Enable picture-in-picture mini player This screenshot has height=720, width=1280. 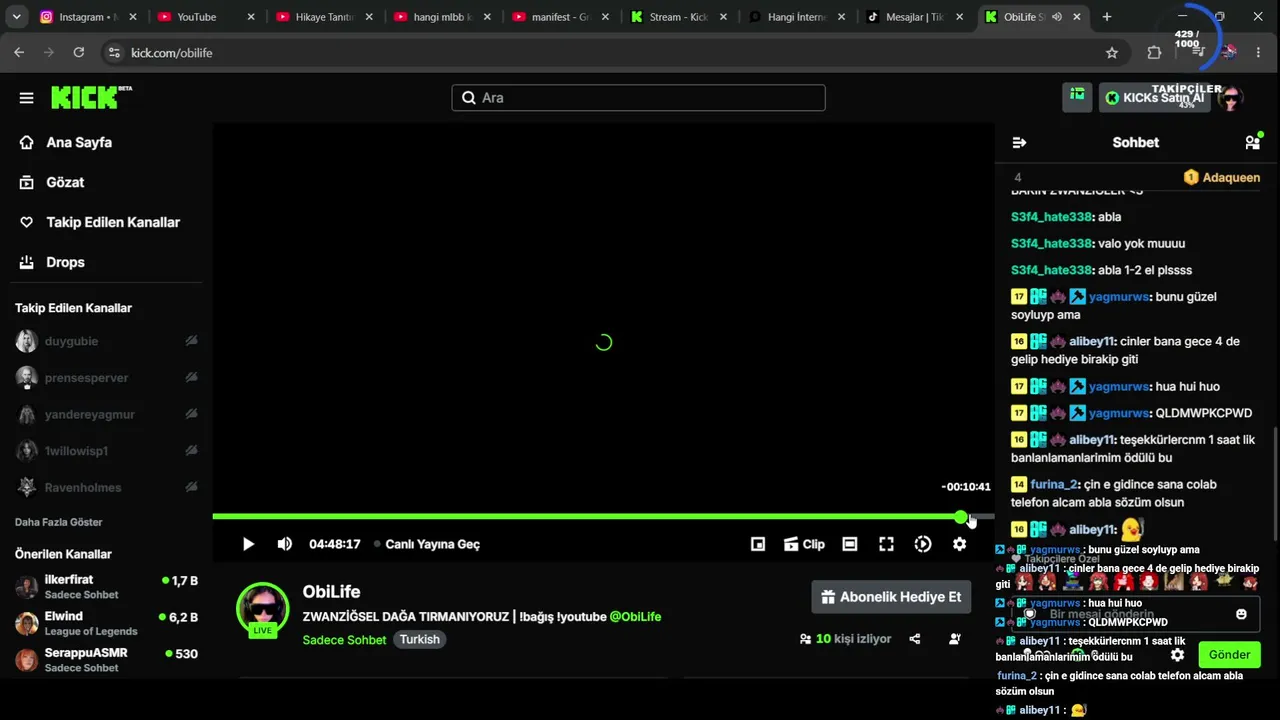point(758,544)
